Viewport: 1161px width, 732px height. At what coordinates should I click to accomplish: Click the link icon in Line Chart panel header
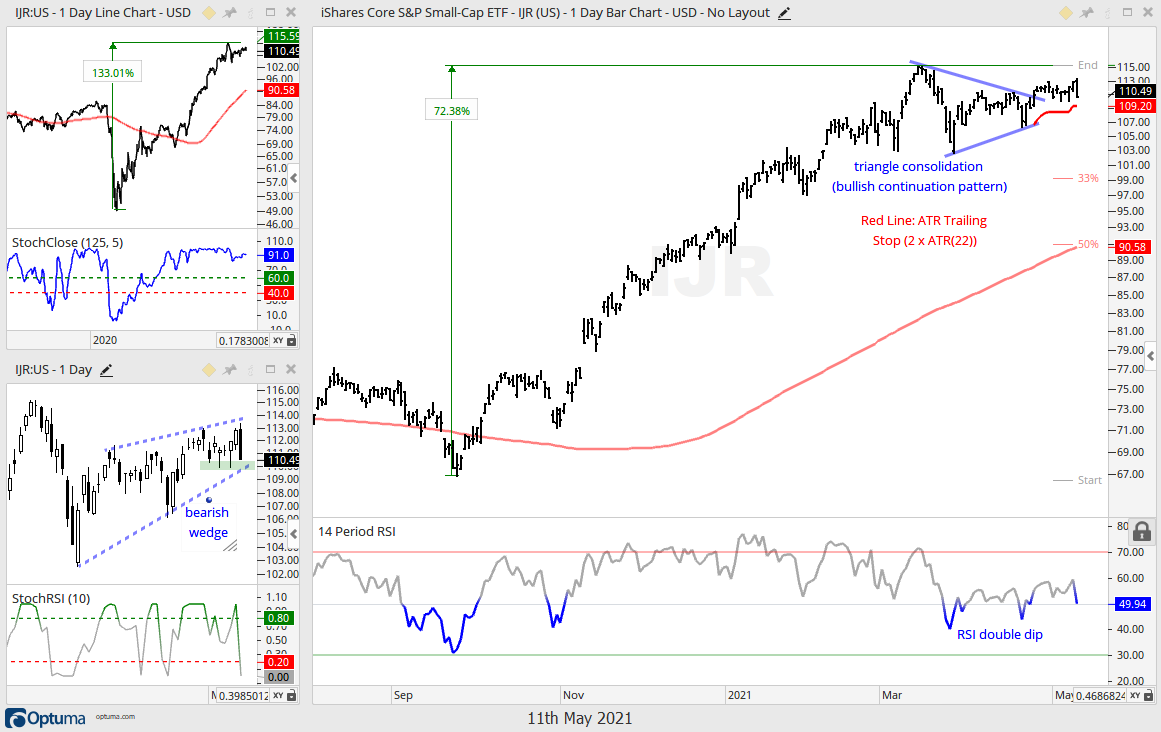[x=250, y=13]
